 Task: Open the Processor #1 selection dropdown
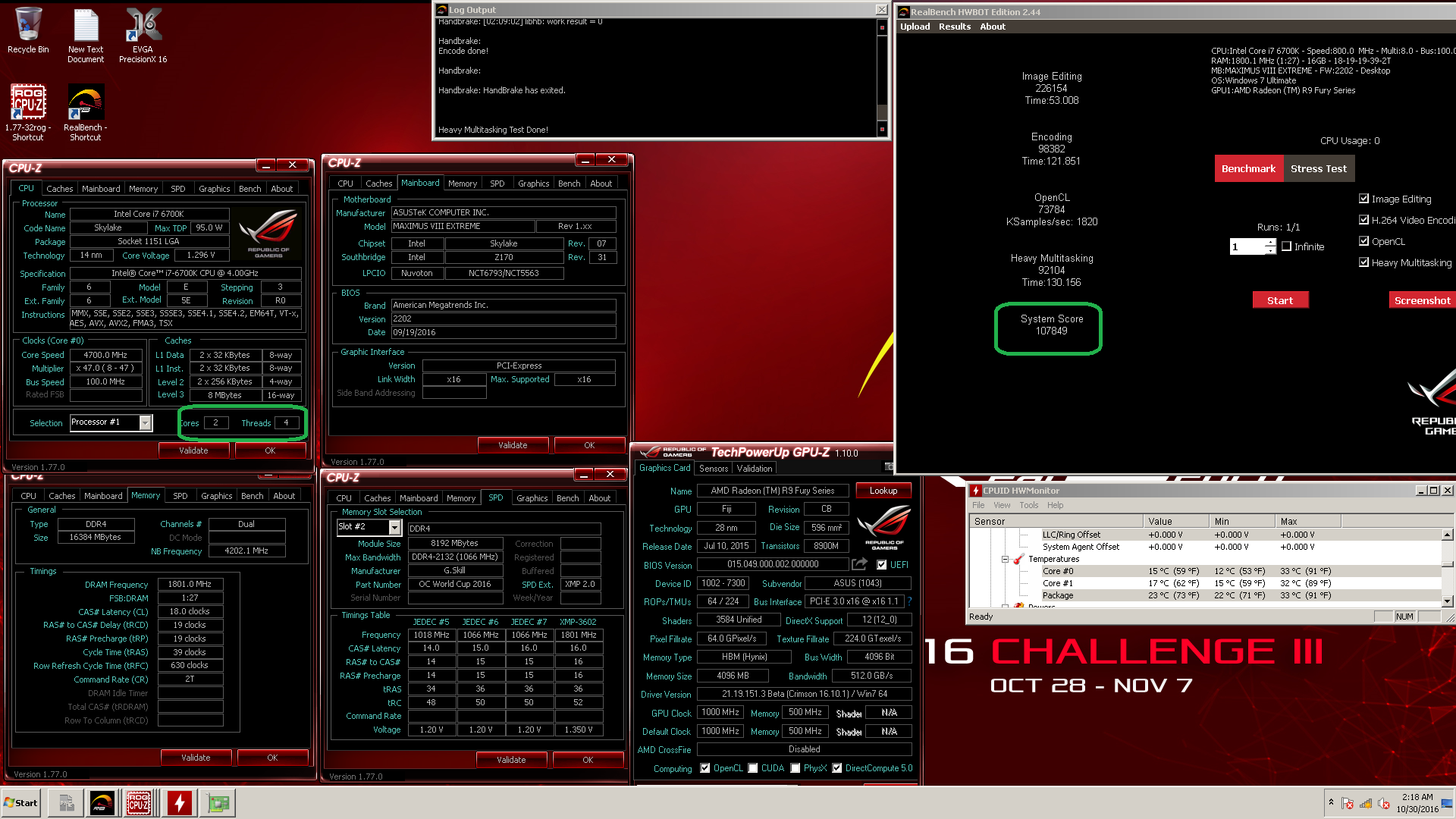tap(145, 422)
